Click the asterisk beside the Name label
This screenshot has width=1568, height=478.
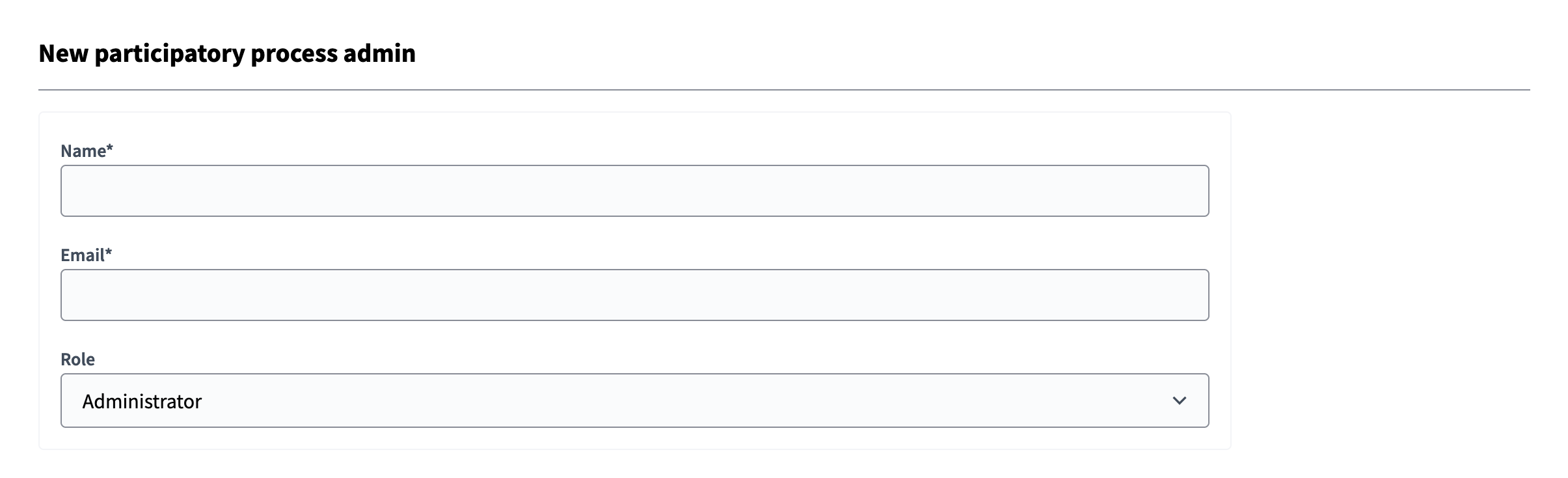[110, 150]
